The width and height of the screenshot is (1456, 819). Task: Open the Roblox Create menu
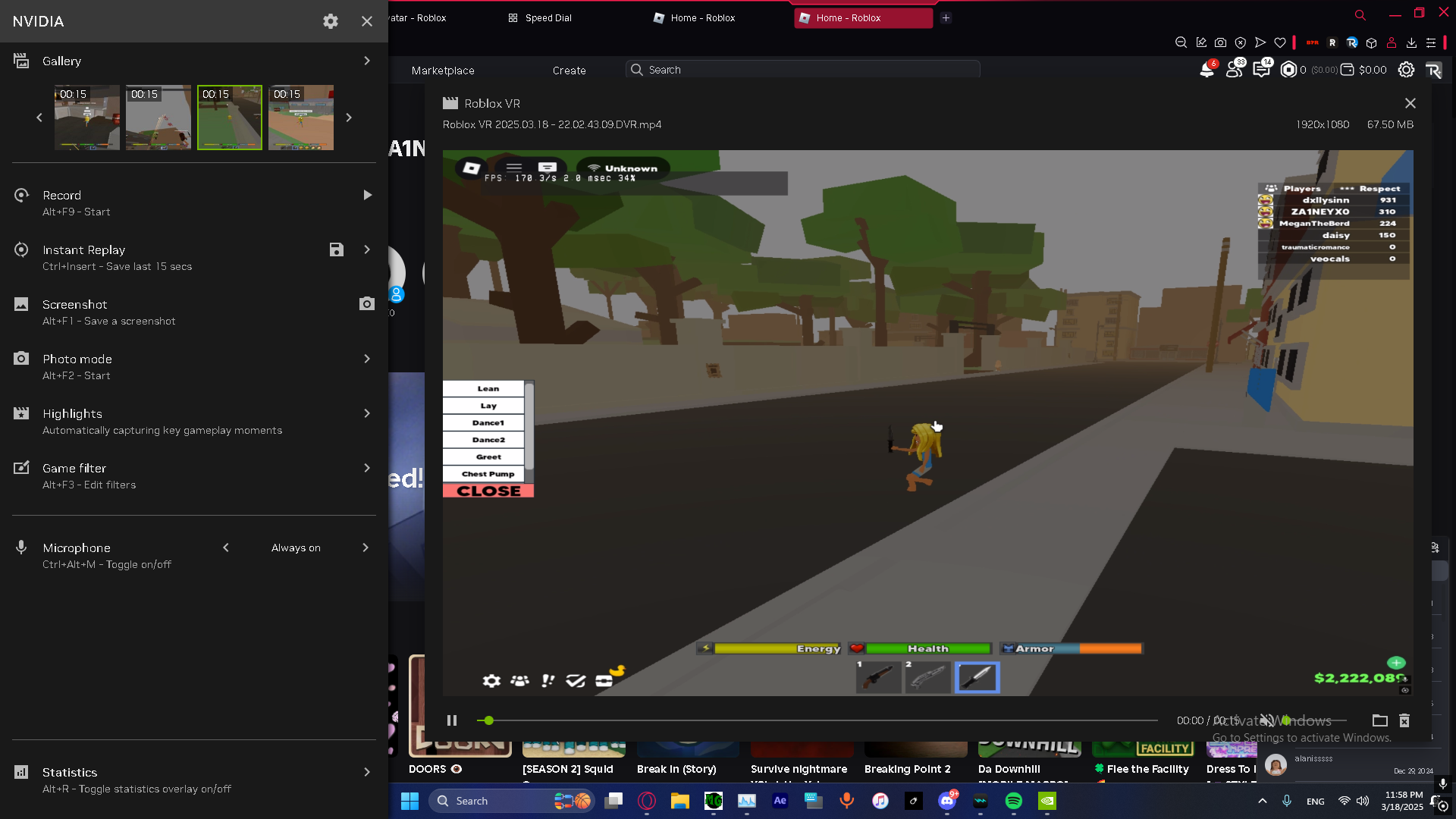coord(570,71)
